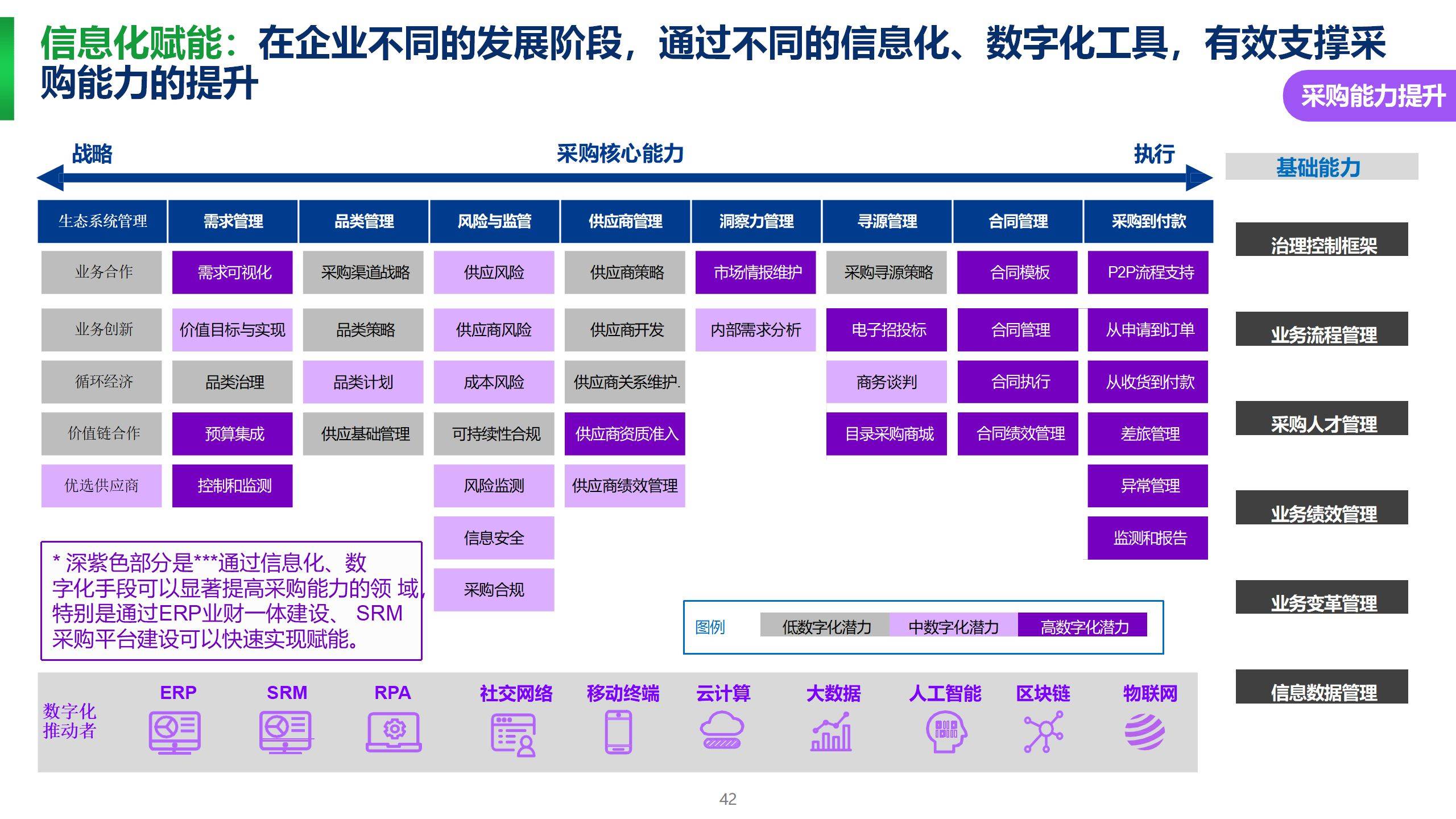Select the 风险与监管 column header
The image size is (1456, 819).
click(x=494, y=221)
